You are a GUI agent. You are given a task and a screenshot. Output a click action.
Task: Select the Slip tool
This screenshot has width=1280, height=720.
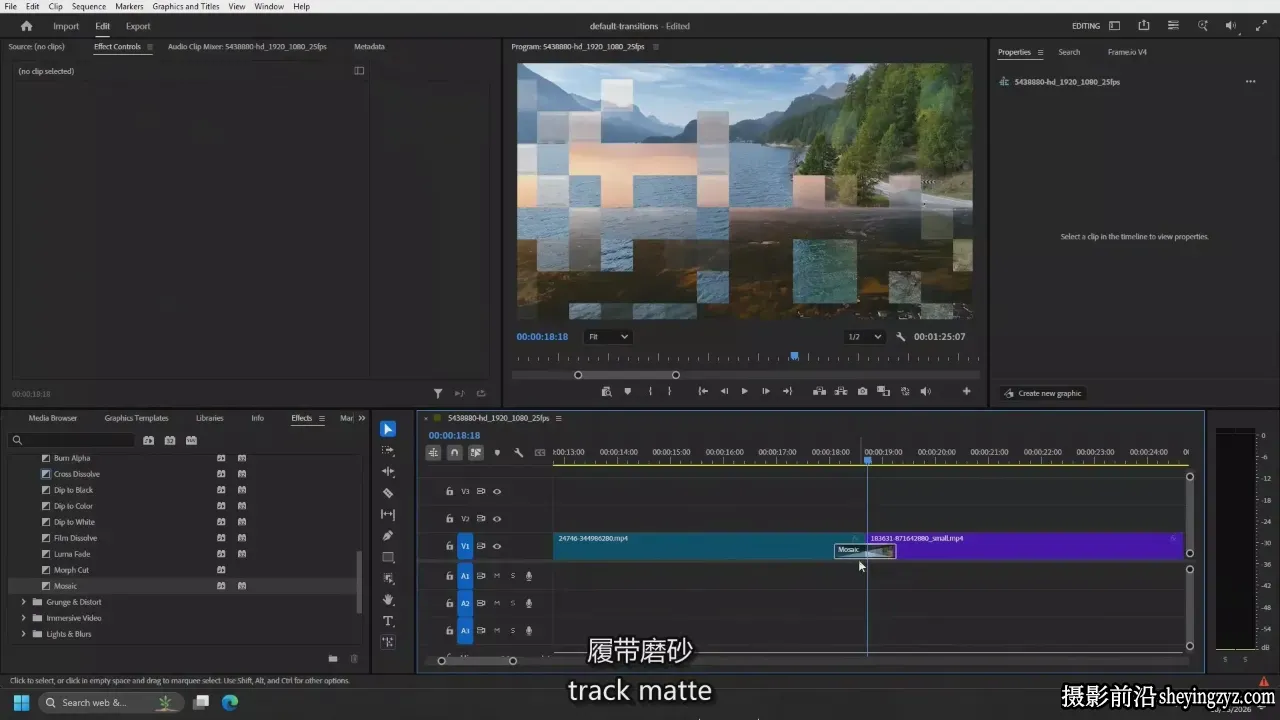click(388, 514)
